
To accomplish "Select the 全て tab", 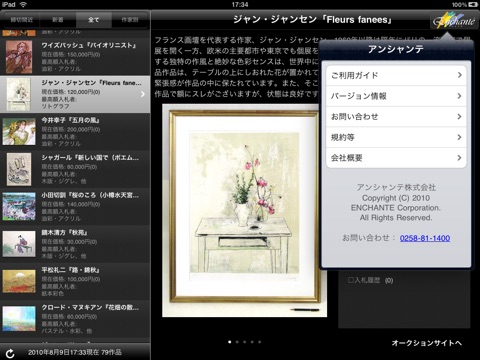I will pyautogui.click(x=94, y=20).
